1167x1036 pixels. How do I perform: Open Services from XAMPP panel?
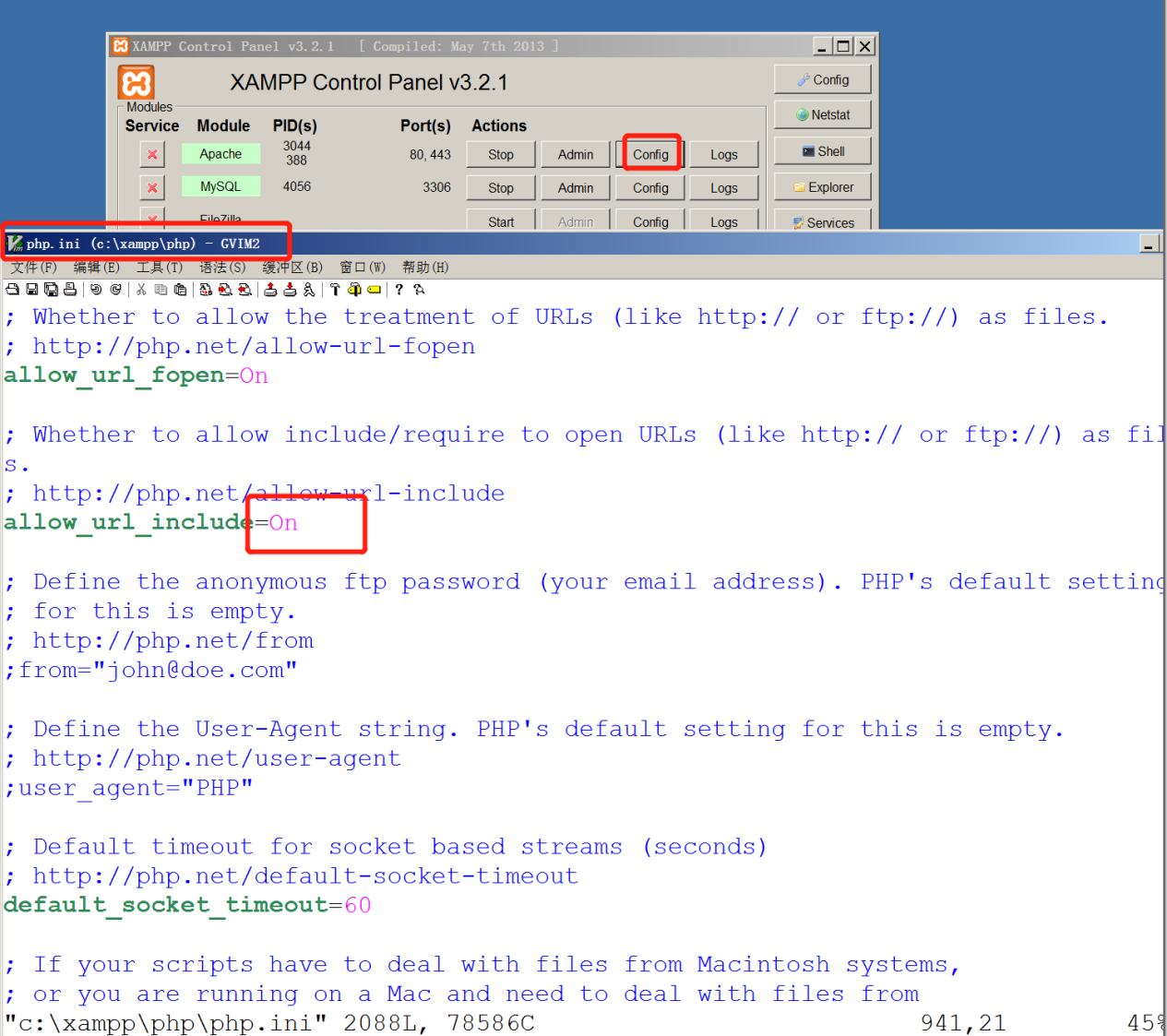[x=823, y=220]
